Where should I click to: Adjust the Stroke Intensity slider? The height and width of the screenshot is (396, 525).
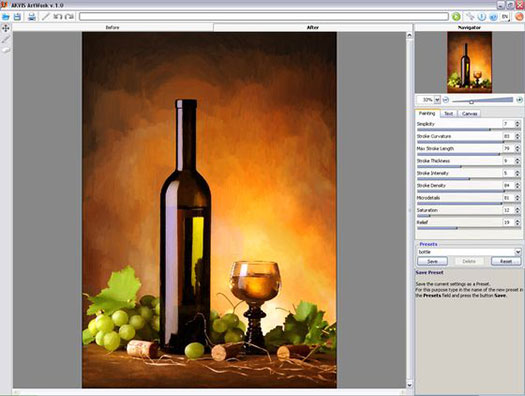pos(469,179)
